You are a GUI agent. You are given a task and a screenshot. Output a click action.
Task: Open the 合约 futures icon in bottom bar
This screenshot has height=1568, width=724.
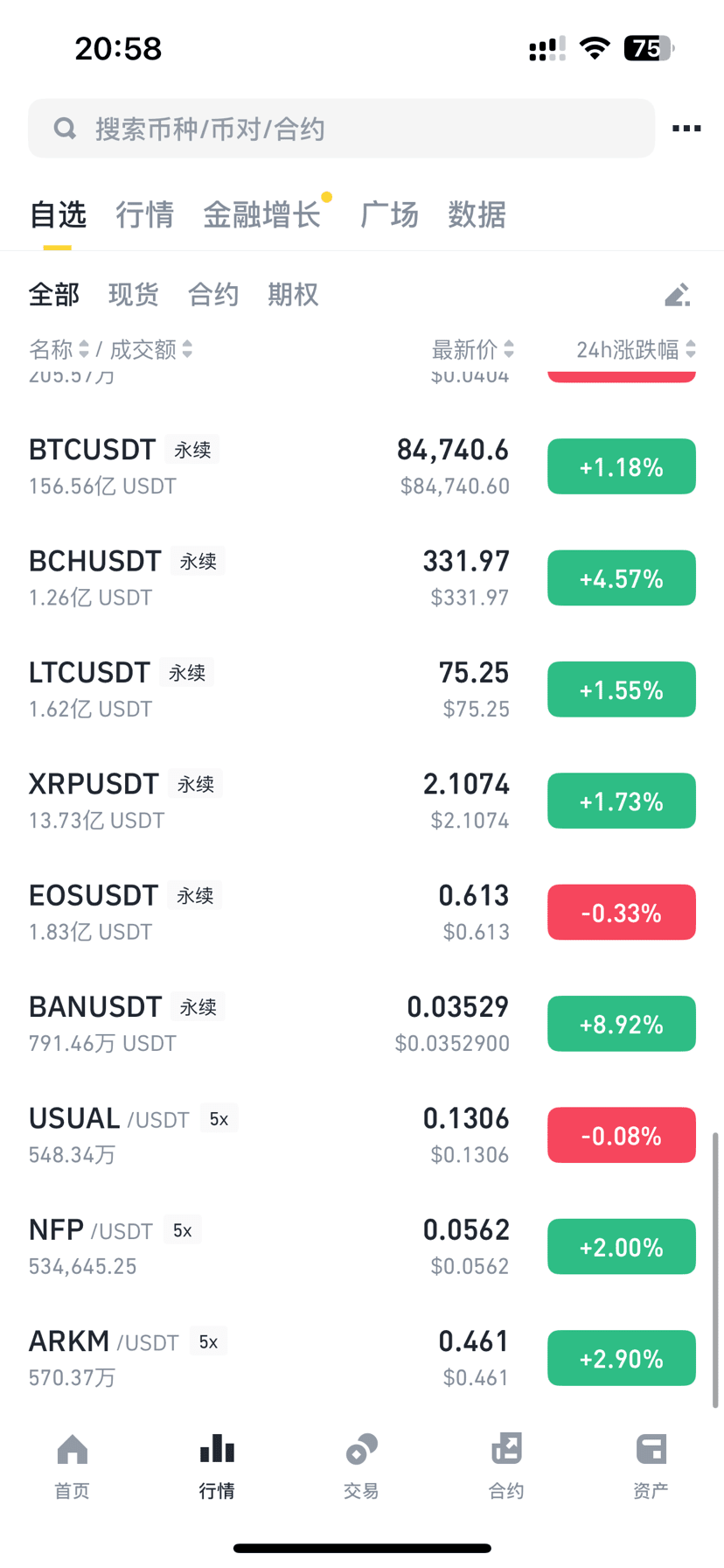click(506, 1450)
